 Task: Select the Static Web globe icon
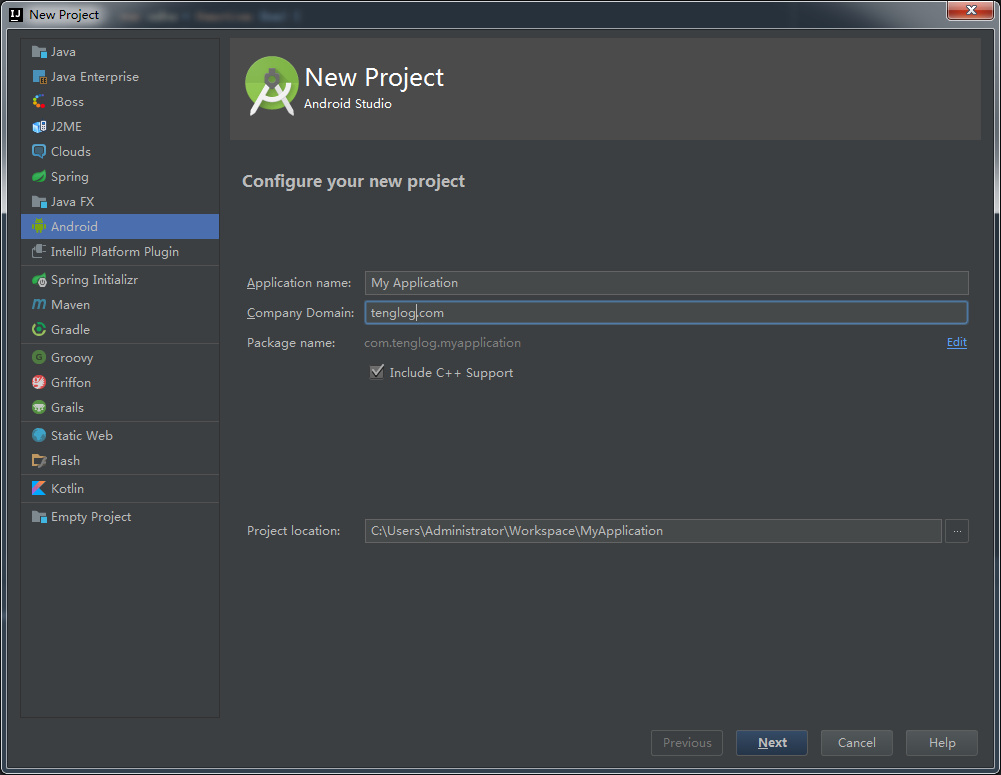pyautogui.click(x=39, y=435)
